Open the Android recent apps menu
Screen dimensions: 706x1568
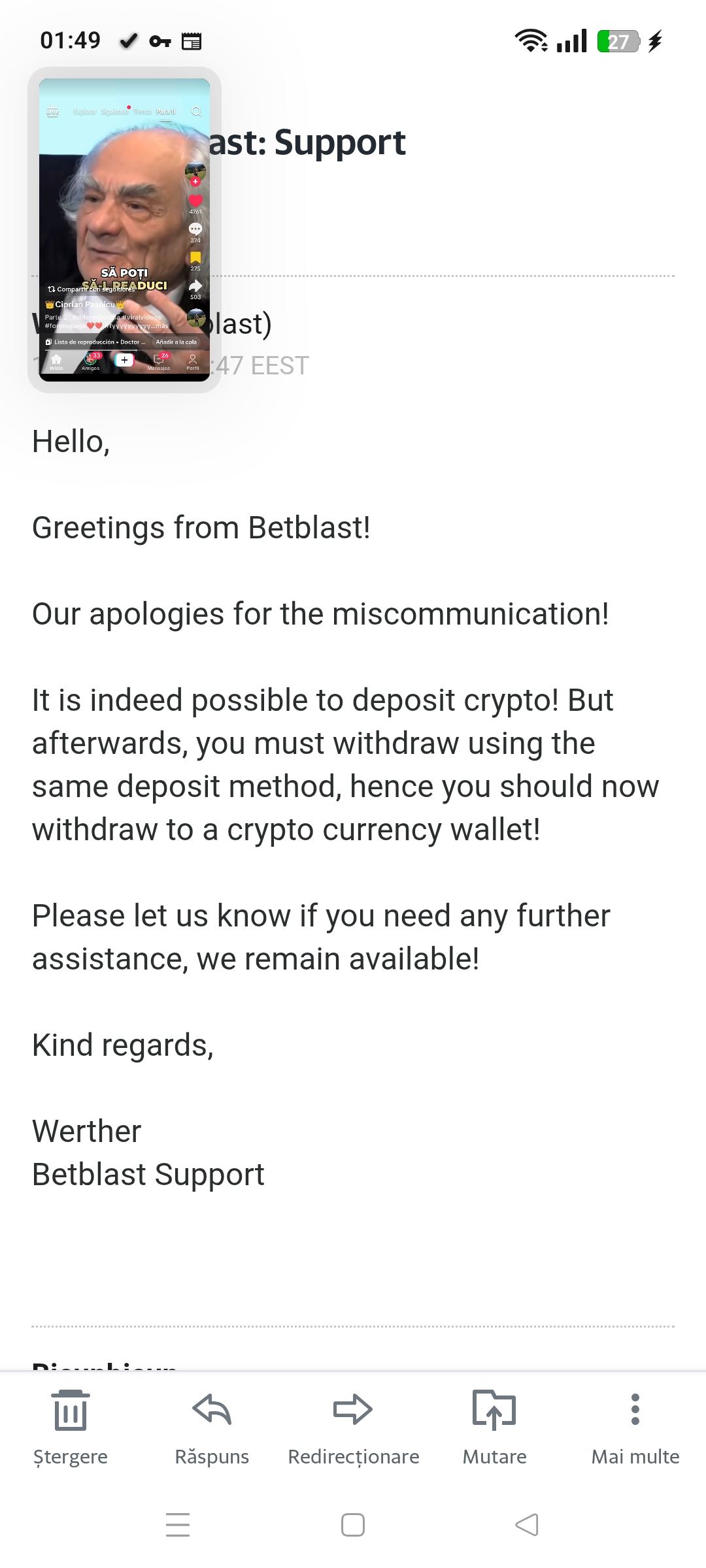click(178, 1525)
